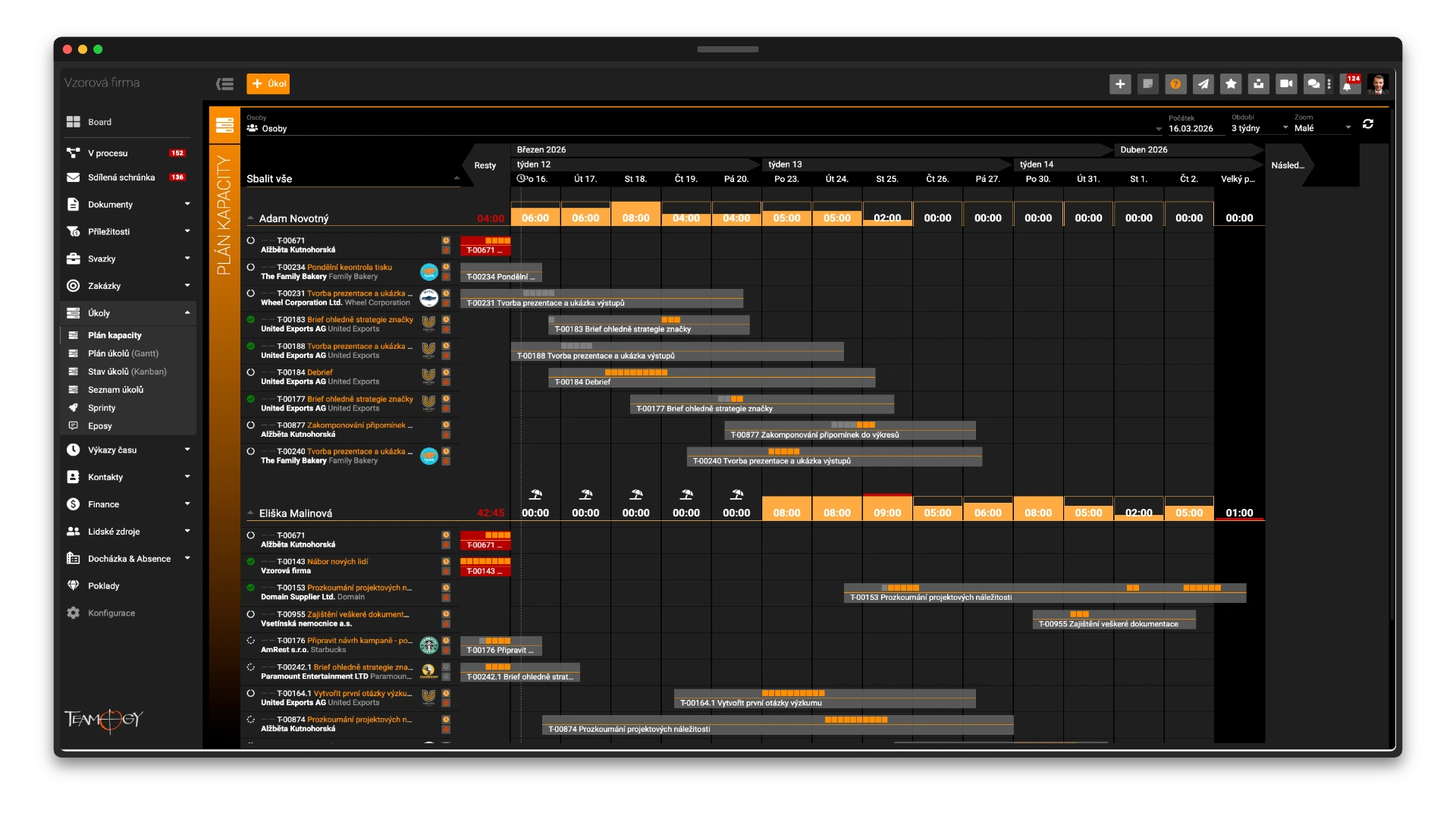Open the sticky note icon
The image size is (1456, 819).
click(x=1148, y=84)
